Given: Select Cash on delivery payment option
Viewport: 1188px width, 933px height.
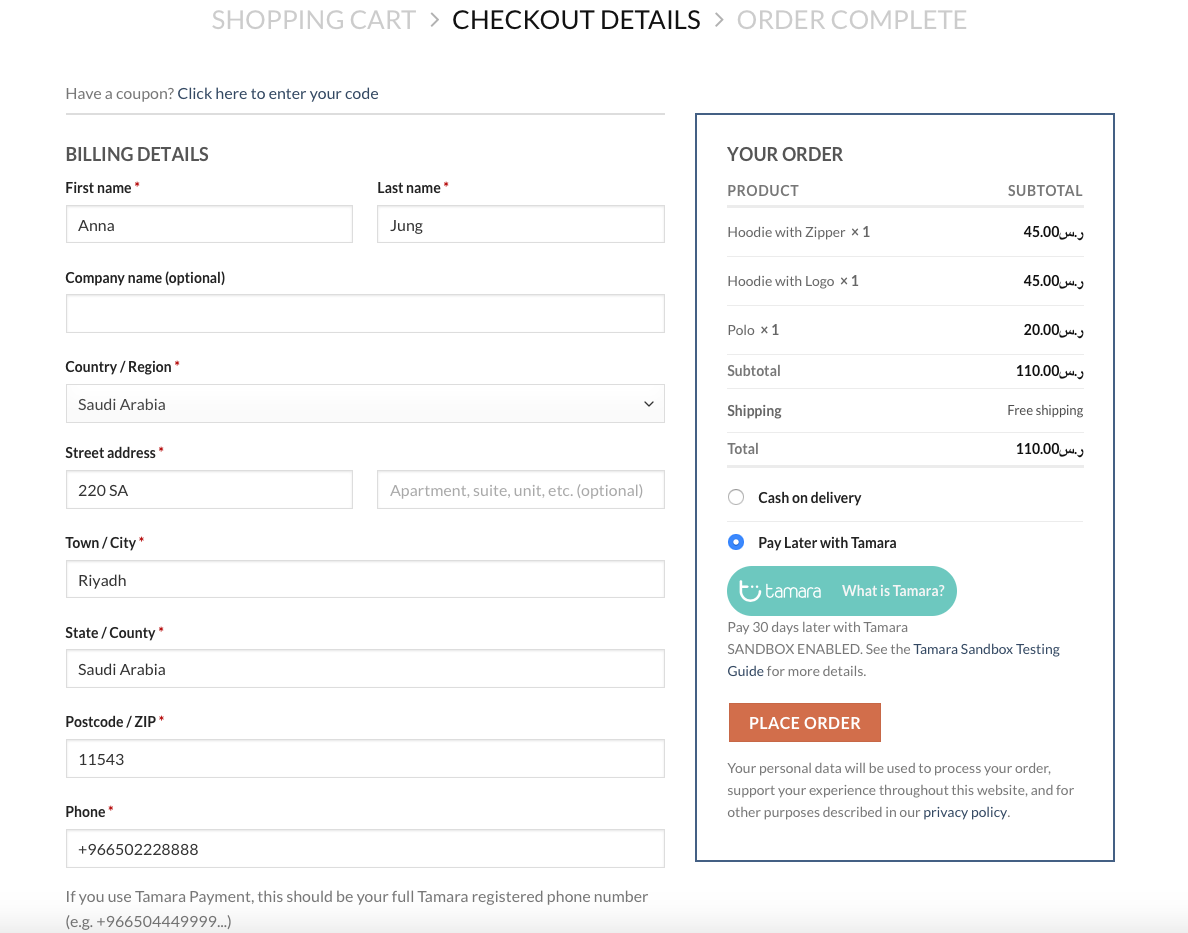Looking at the screenshot, I should [736, 497].
